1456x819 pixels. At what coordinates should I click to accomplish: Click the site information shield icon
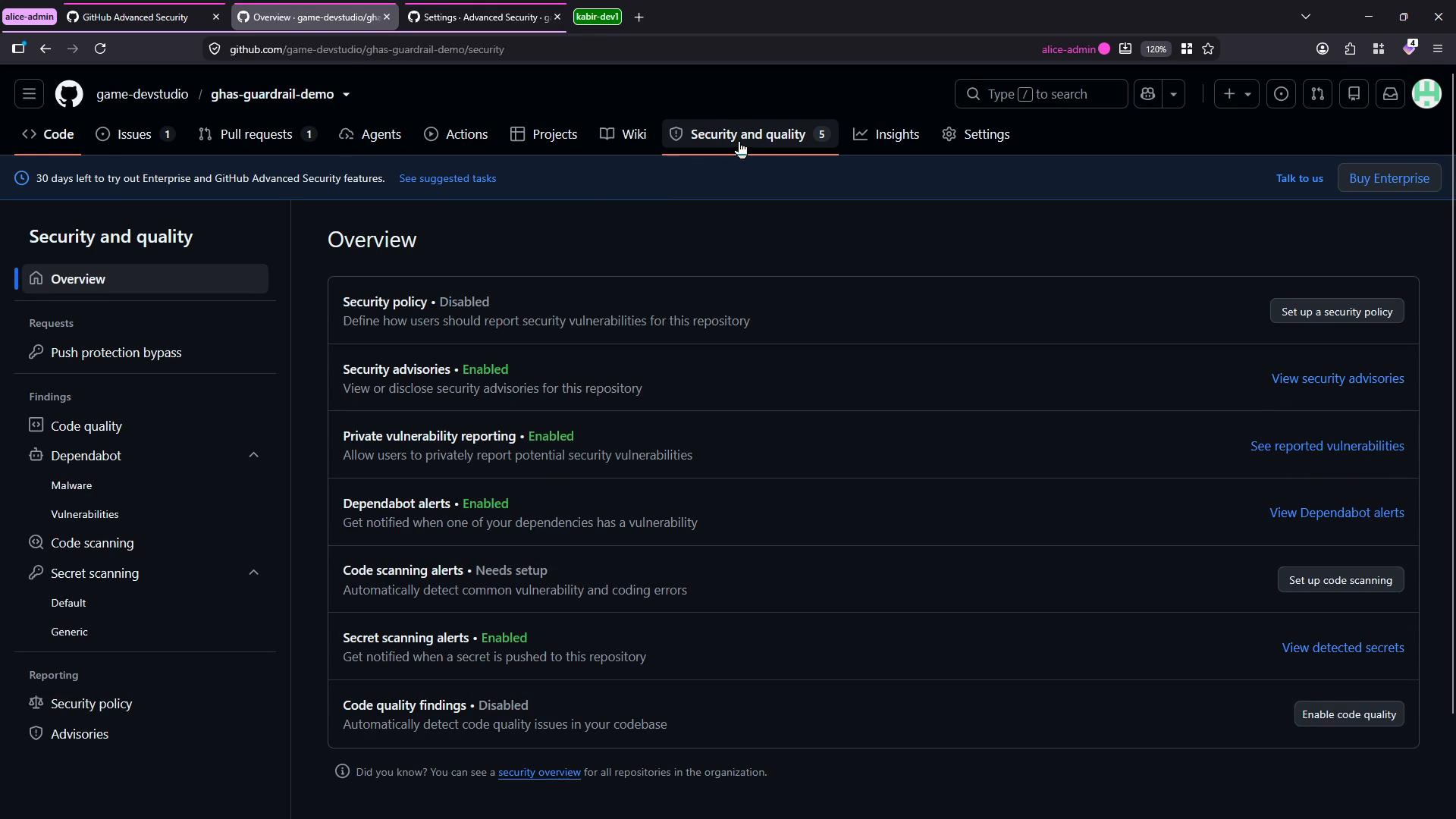[x=215, y=49]
